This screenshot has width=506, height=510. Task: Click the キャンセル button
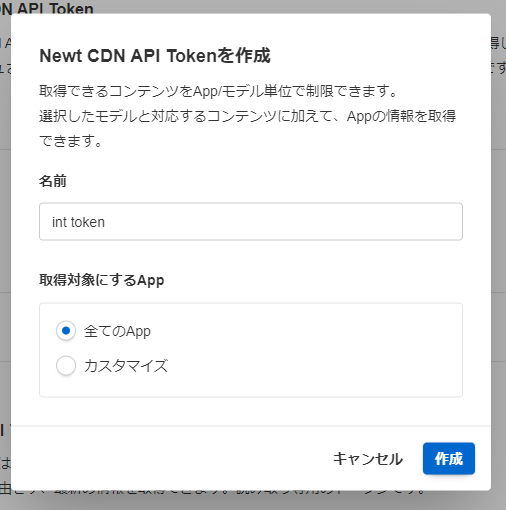coord(368,459)
